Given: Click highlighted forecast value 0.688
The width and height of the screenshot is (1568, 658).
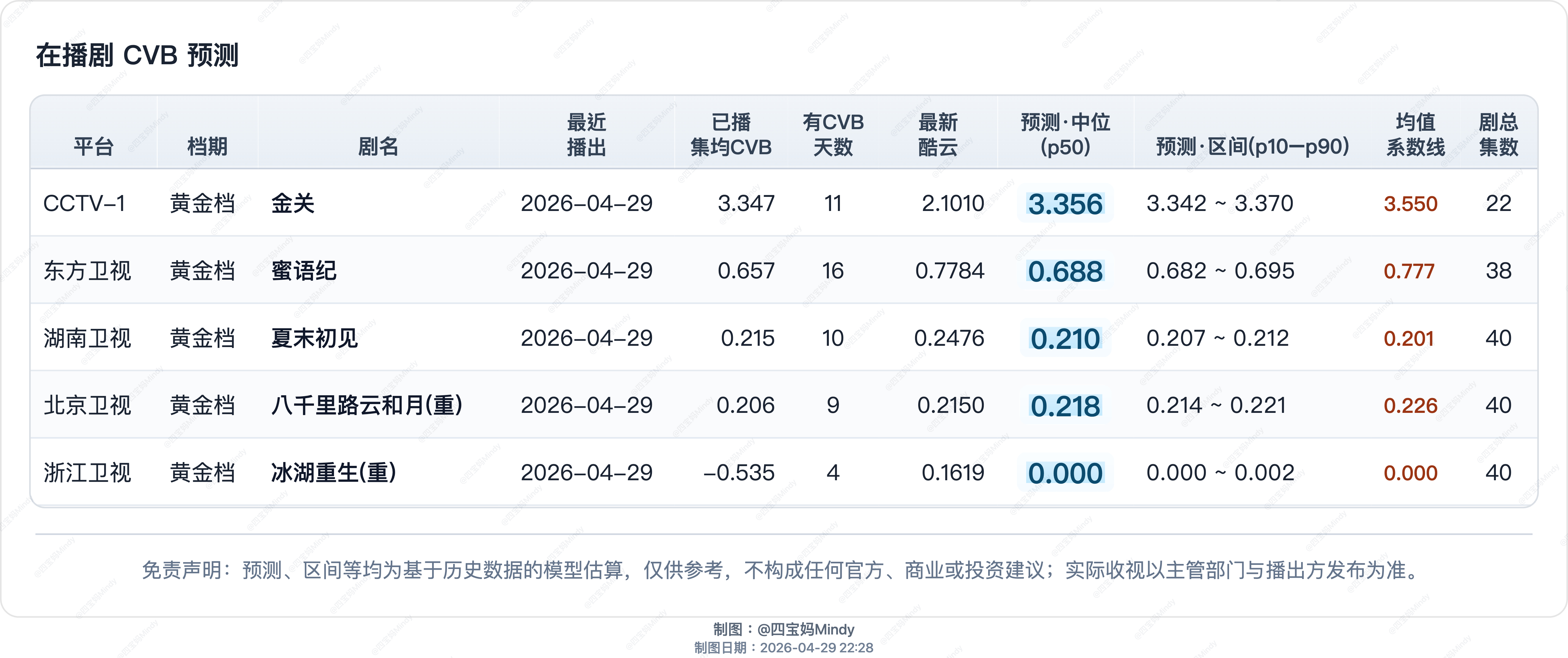Looking at the screenshot, I should pos(1065,271).
